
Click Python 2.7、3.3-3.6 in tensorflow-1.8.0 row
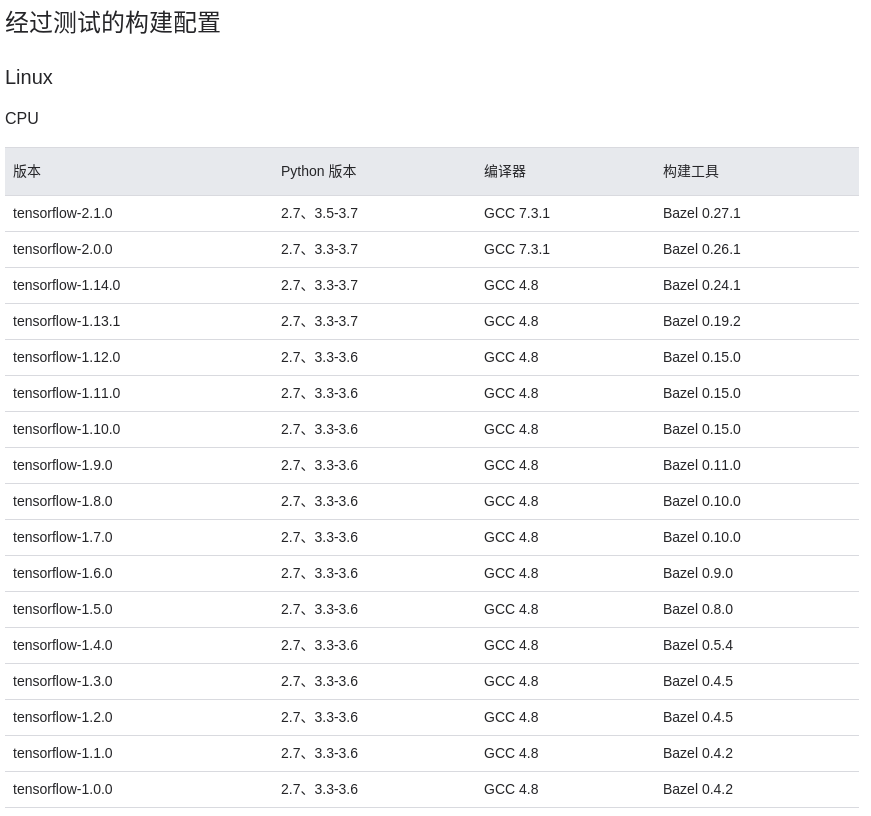point(319,502)
